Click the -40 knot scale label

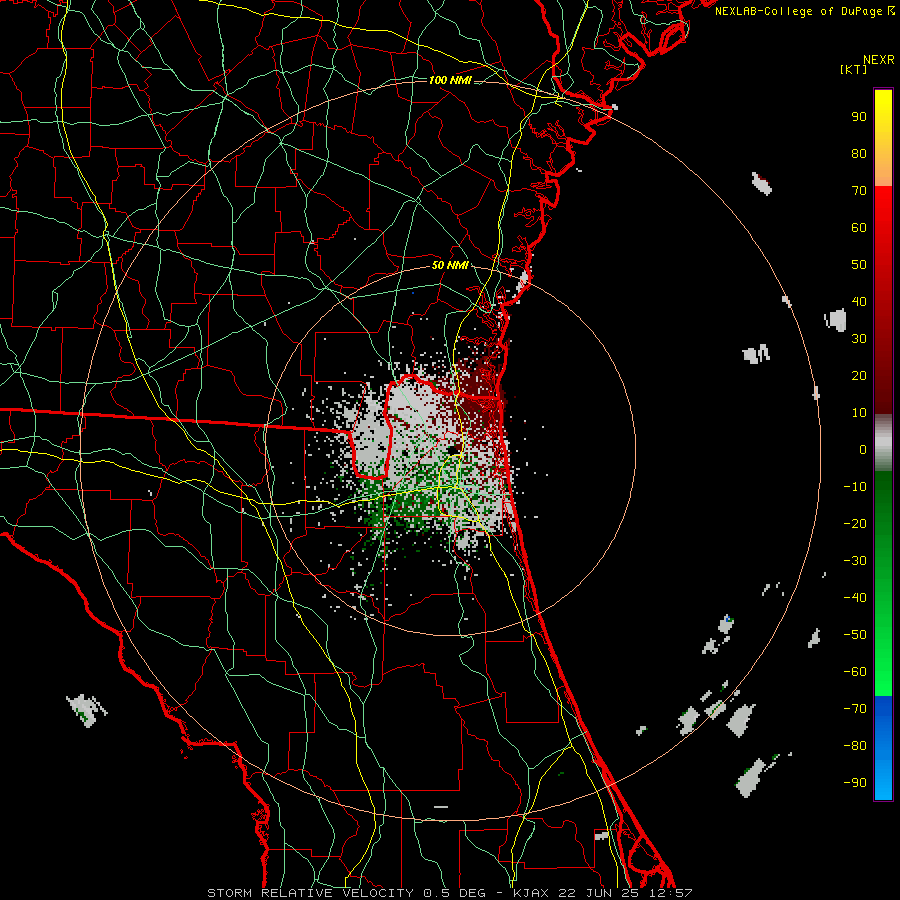pos(855,598)
